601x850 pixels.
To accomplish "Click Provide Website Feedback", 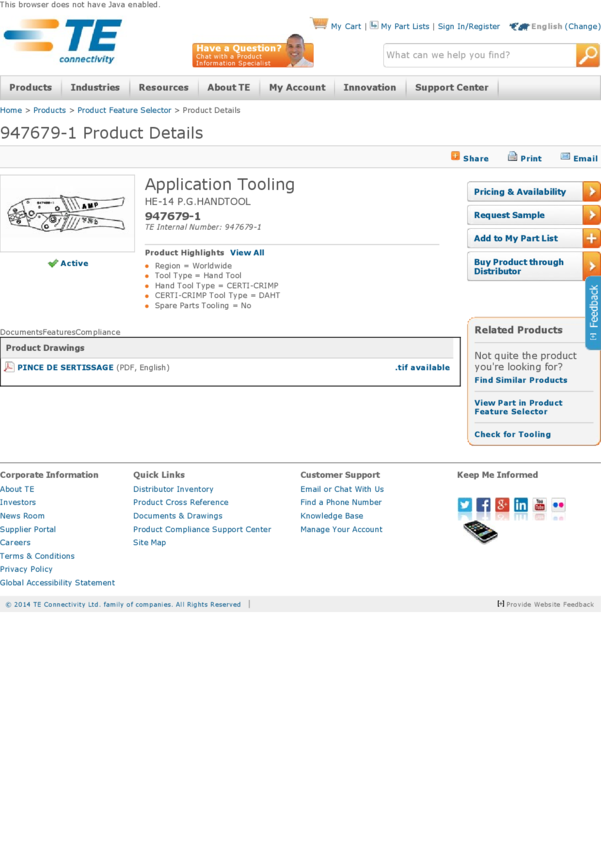I will pyautogui.click(x=546, y=604).
